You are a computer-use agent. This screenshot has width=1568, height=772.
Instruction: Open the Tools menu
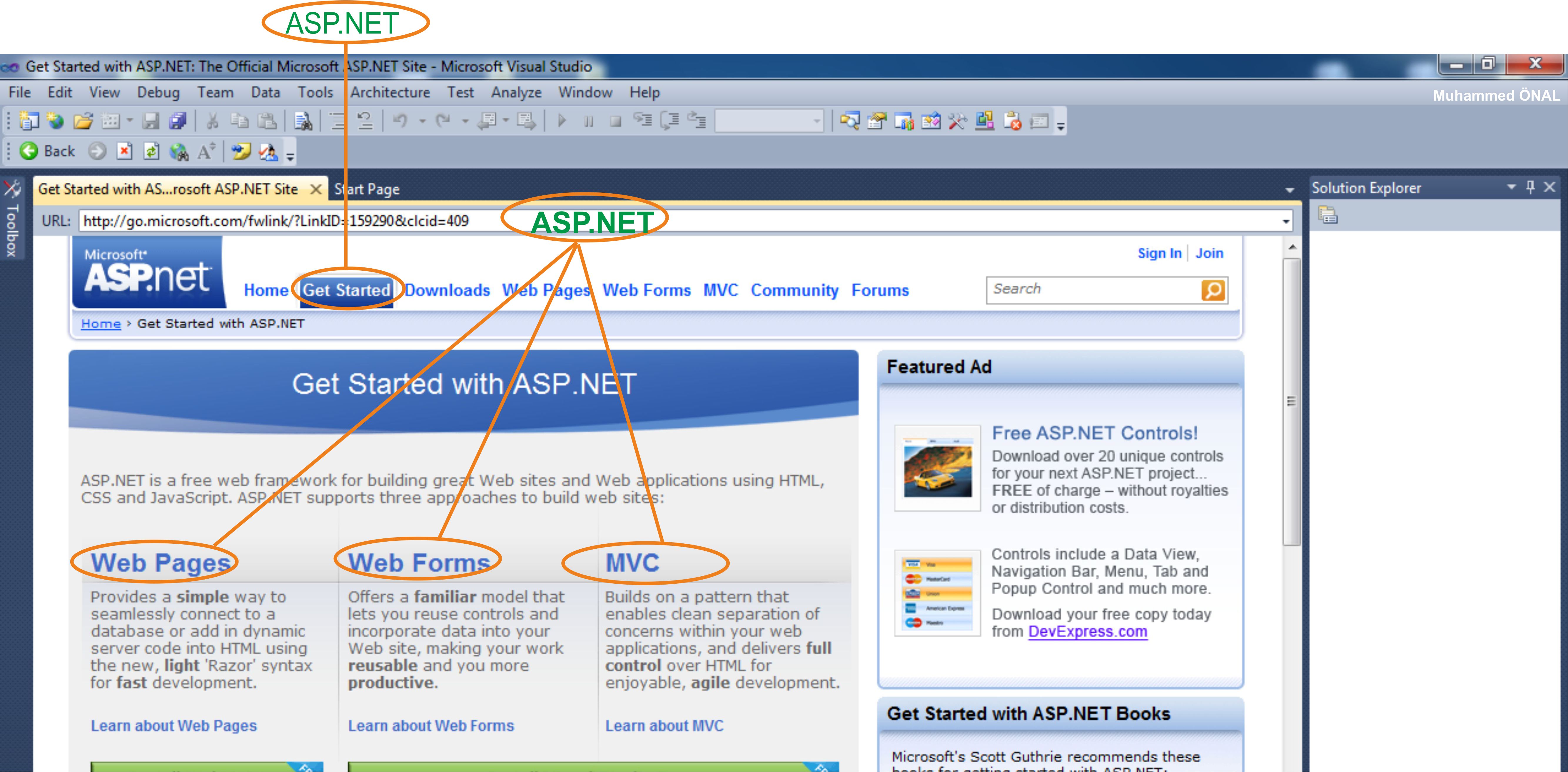[x=315, y=92]
